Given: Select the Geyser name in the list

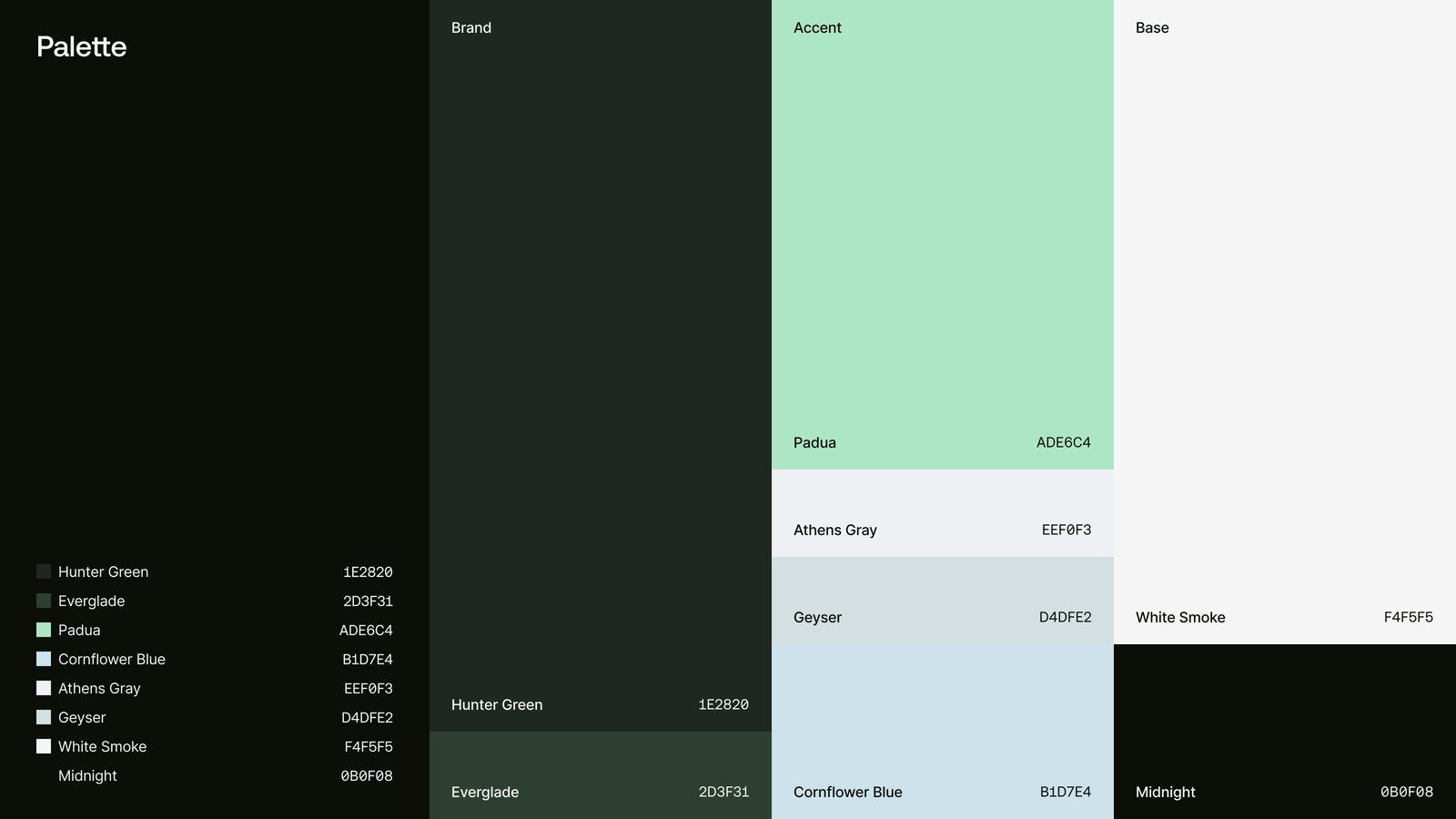Looking at the screenshot, I should [82, 717].
